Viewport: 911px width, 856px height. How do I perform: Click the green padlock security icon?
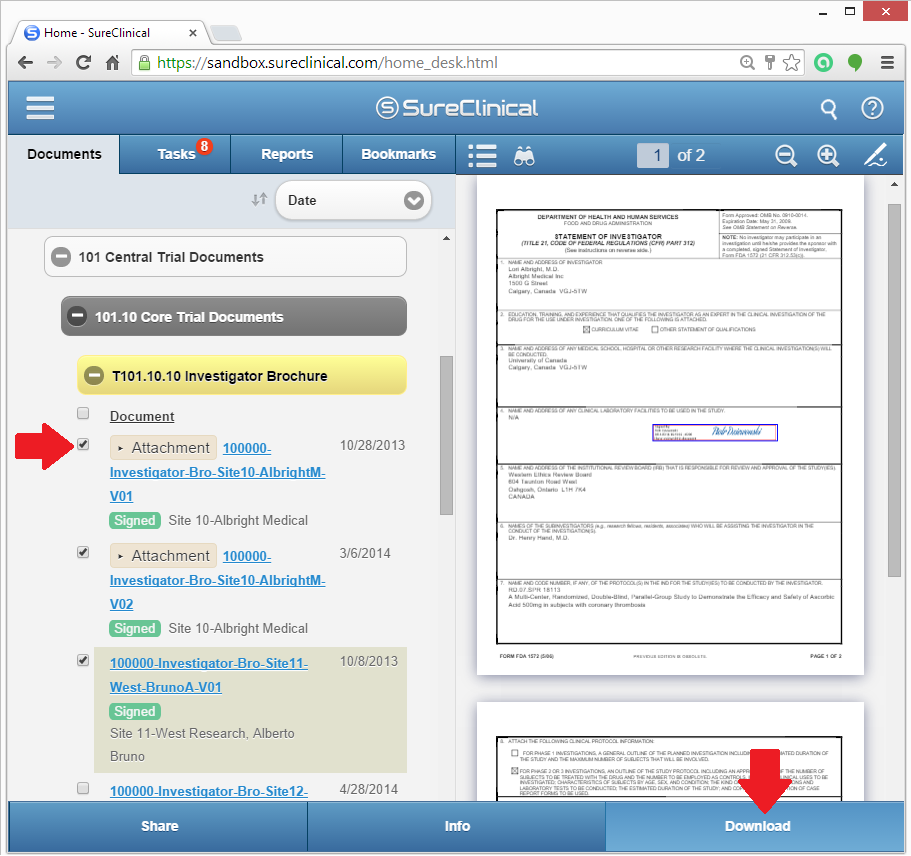(144, 63)
